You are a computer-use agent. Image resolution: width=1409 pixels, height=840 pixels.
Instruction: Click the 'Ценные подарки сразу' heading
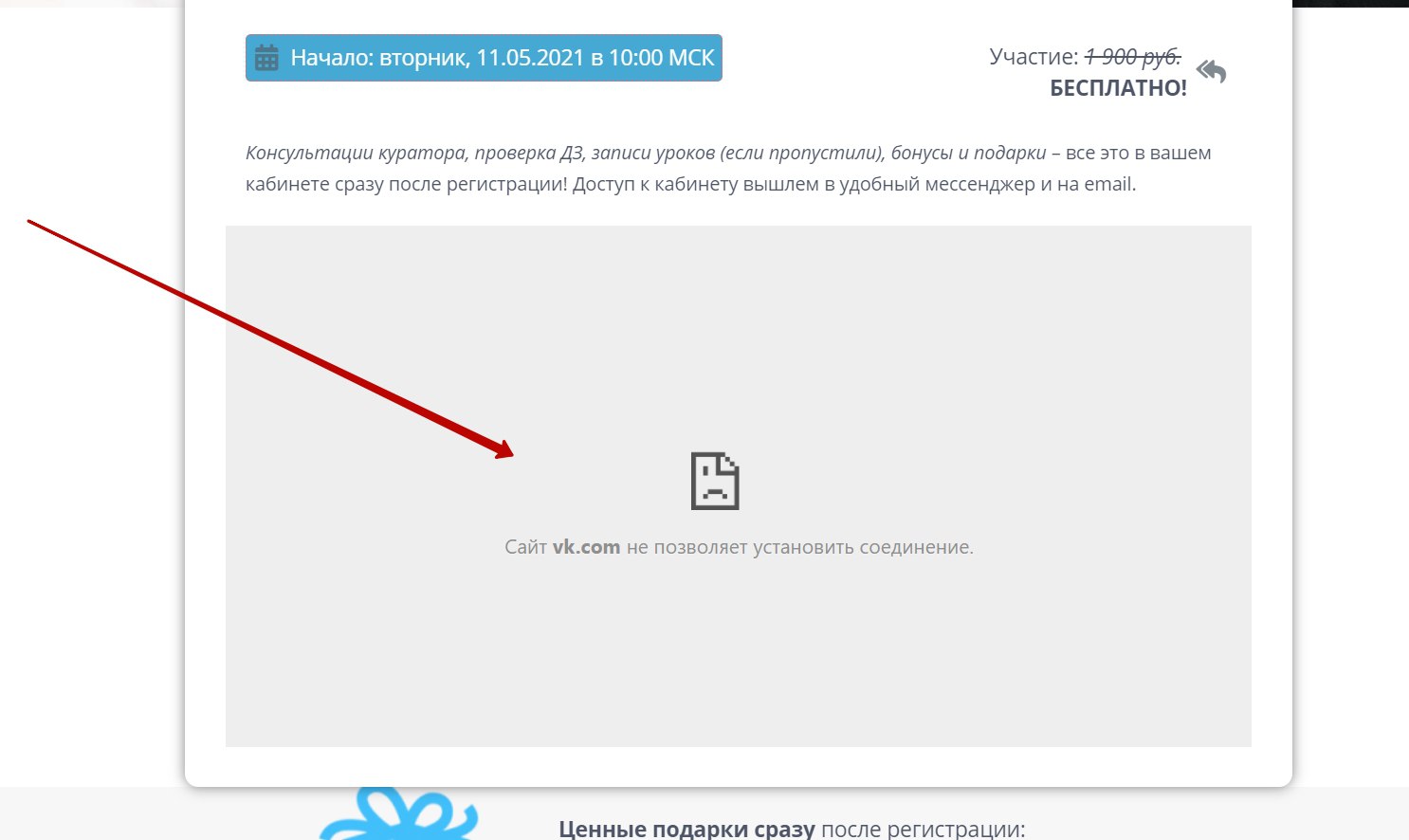[686, 829]
